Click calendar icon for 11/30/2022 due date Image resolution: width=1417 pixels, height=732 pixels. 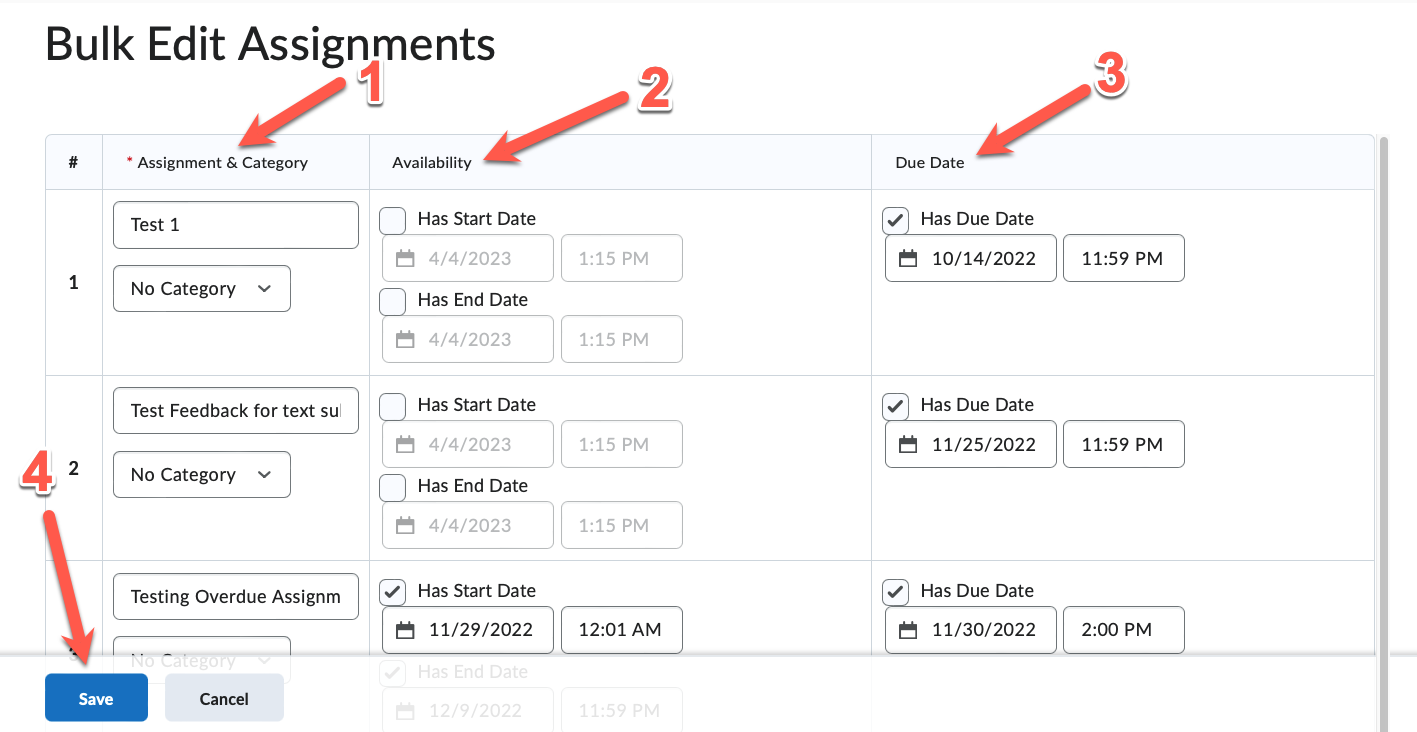[x=907, y=631]
